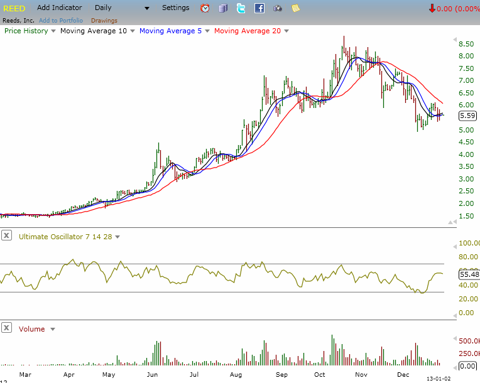Click the Mar month label on time axis
This screenshot has width=480, height=383.
pyautogui.click(x=25, y=374)
